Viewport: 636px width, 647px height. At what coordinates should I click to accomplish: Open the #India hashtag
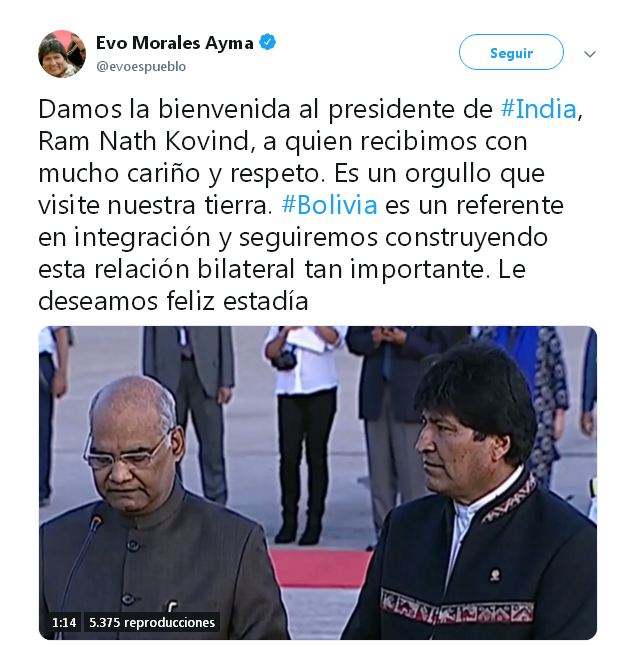coord(539,110)
